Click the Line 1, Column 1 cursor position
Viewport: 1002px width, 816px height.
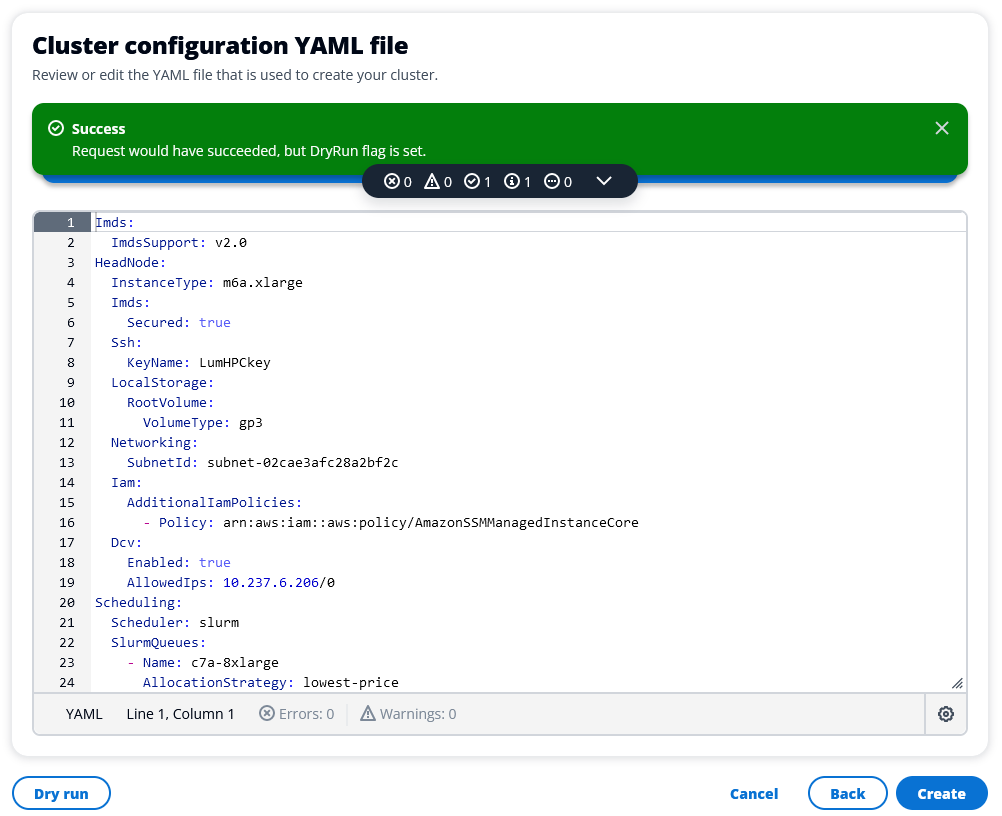point(180,714)
